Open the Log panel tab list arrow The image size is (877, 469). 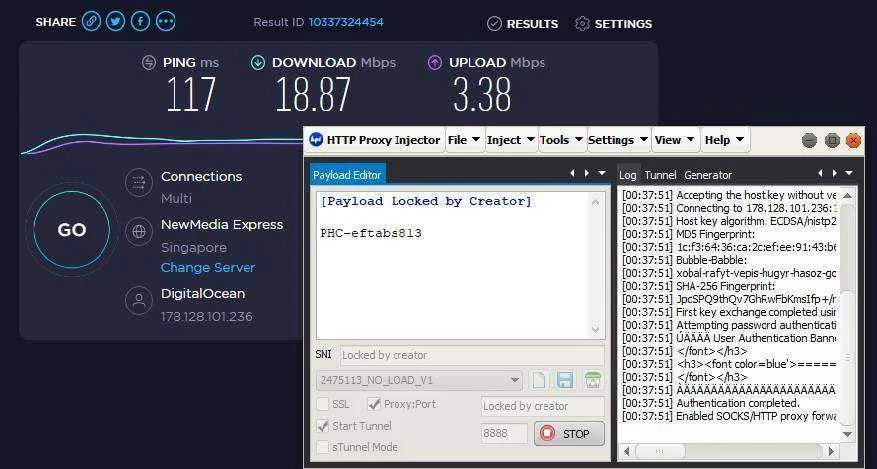[x=849, y=174]
